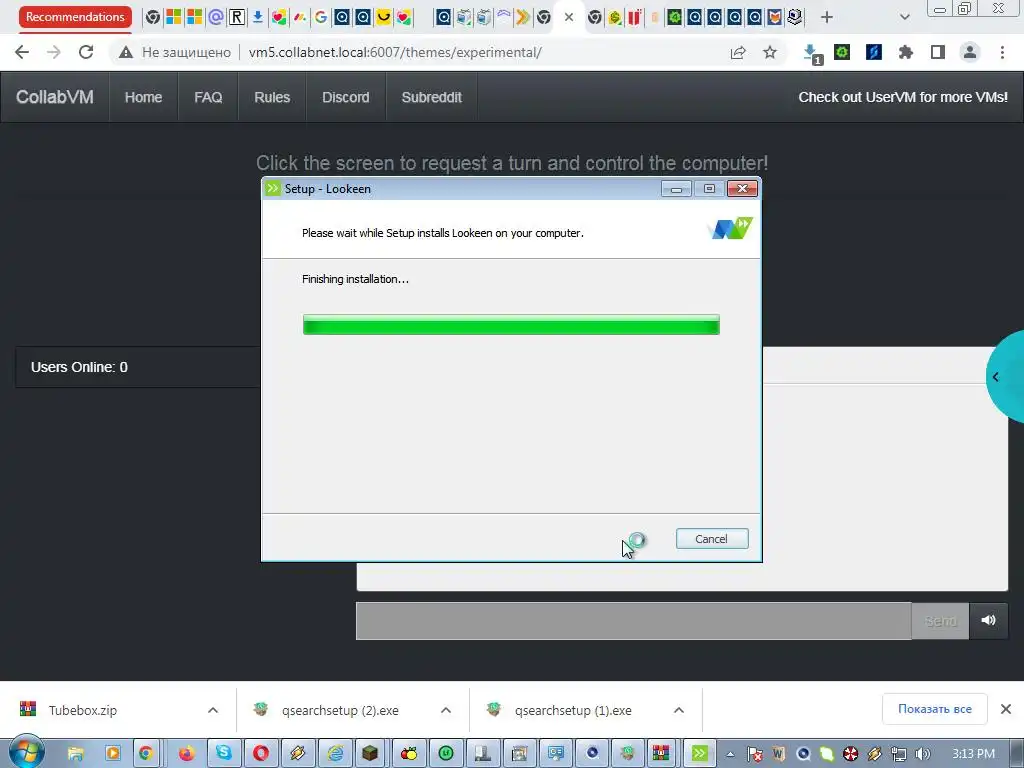Bookmark the page with the star icon

770,52
